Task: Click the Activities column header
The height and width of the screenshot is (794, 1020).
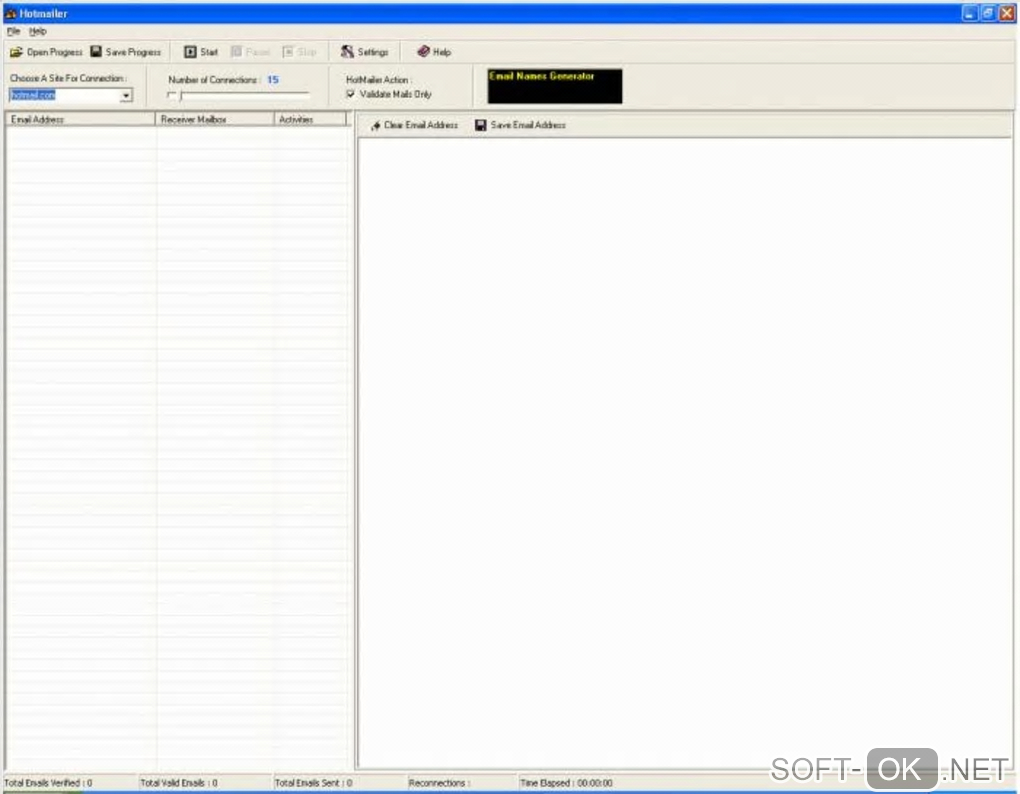Action: click(310, 119)
